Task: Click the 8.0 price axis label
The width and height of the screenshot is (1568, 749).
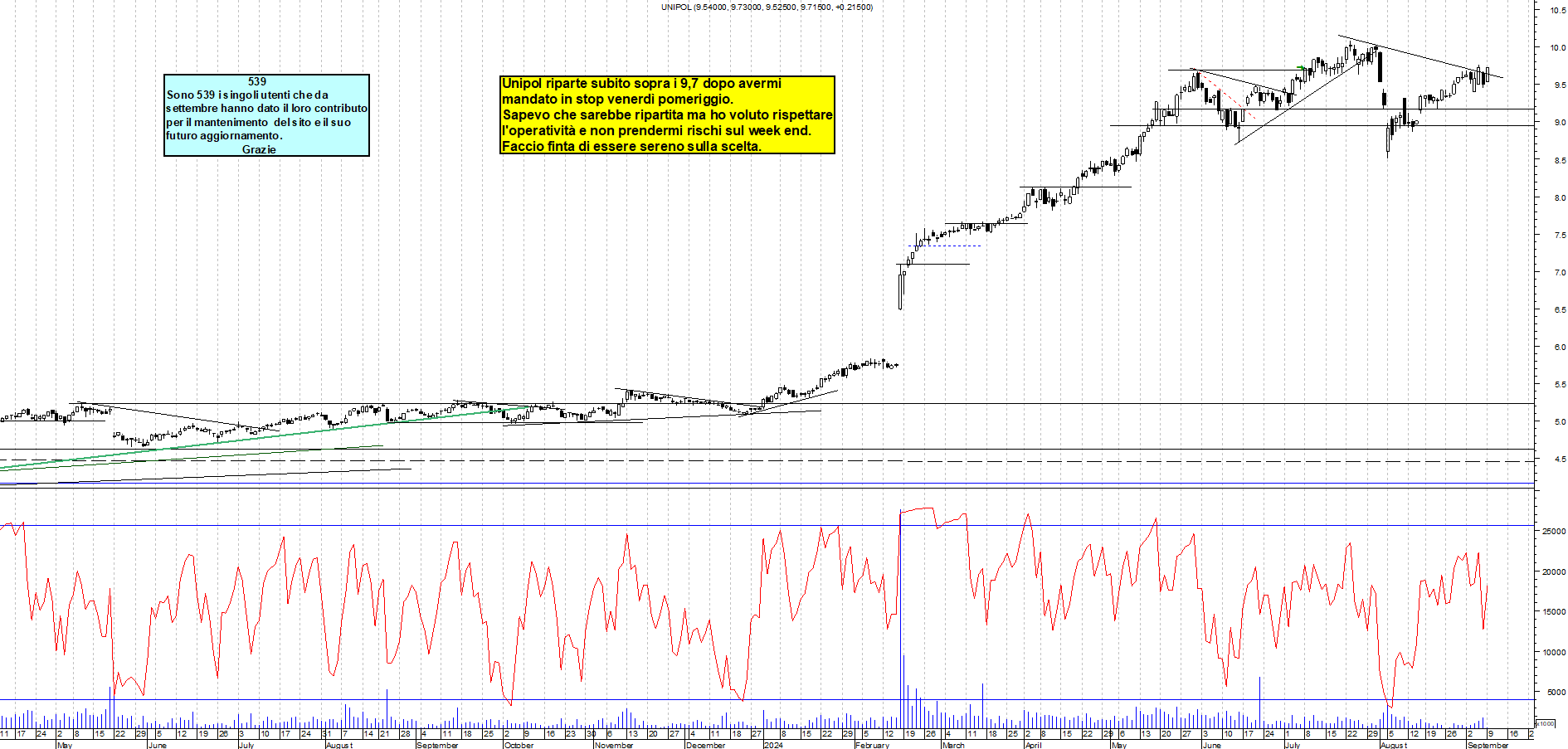Action: pyautogui.click(x=1560, y=197)
